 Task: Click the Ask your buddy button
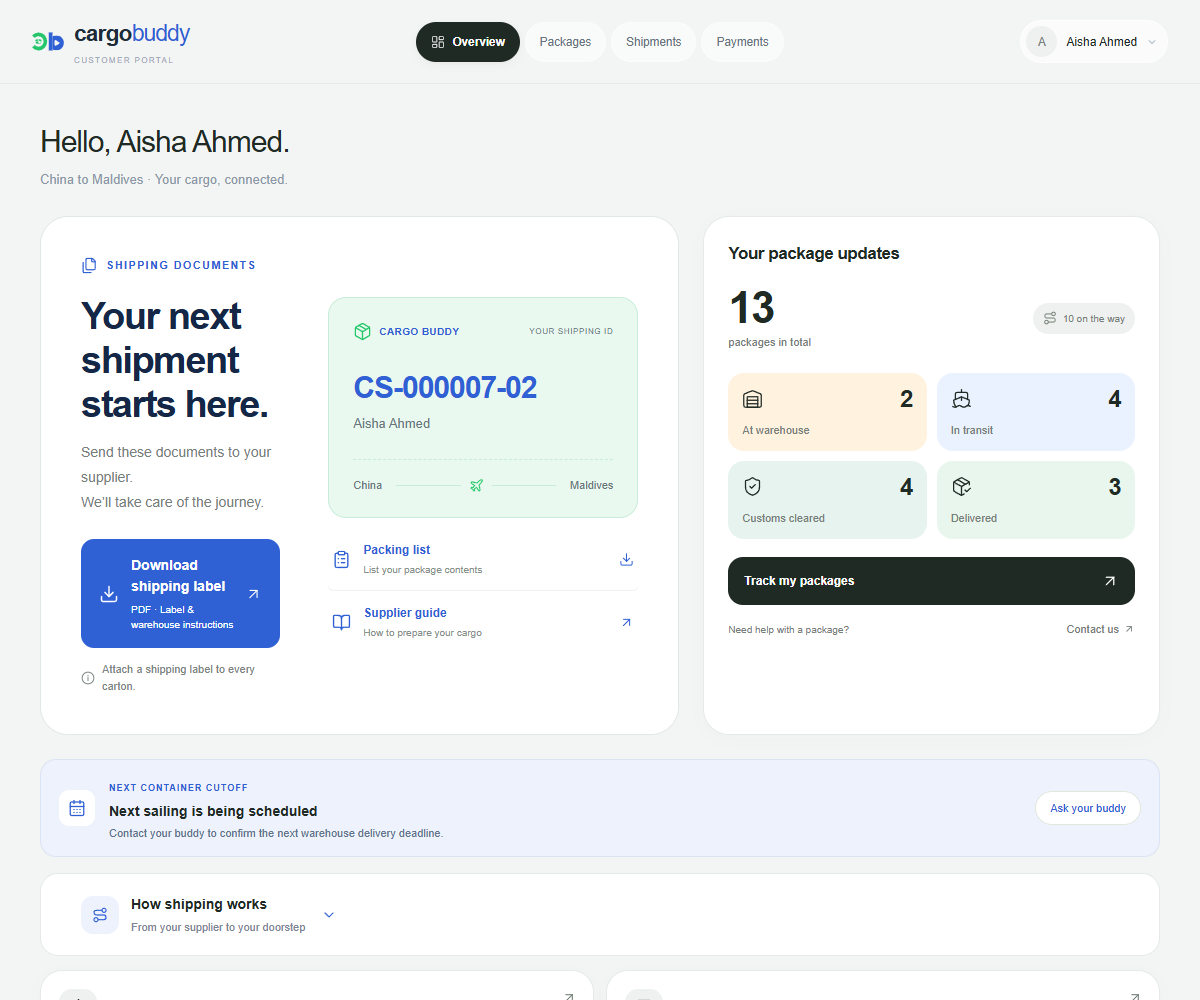pos(1088,808)
